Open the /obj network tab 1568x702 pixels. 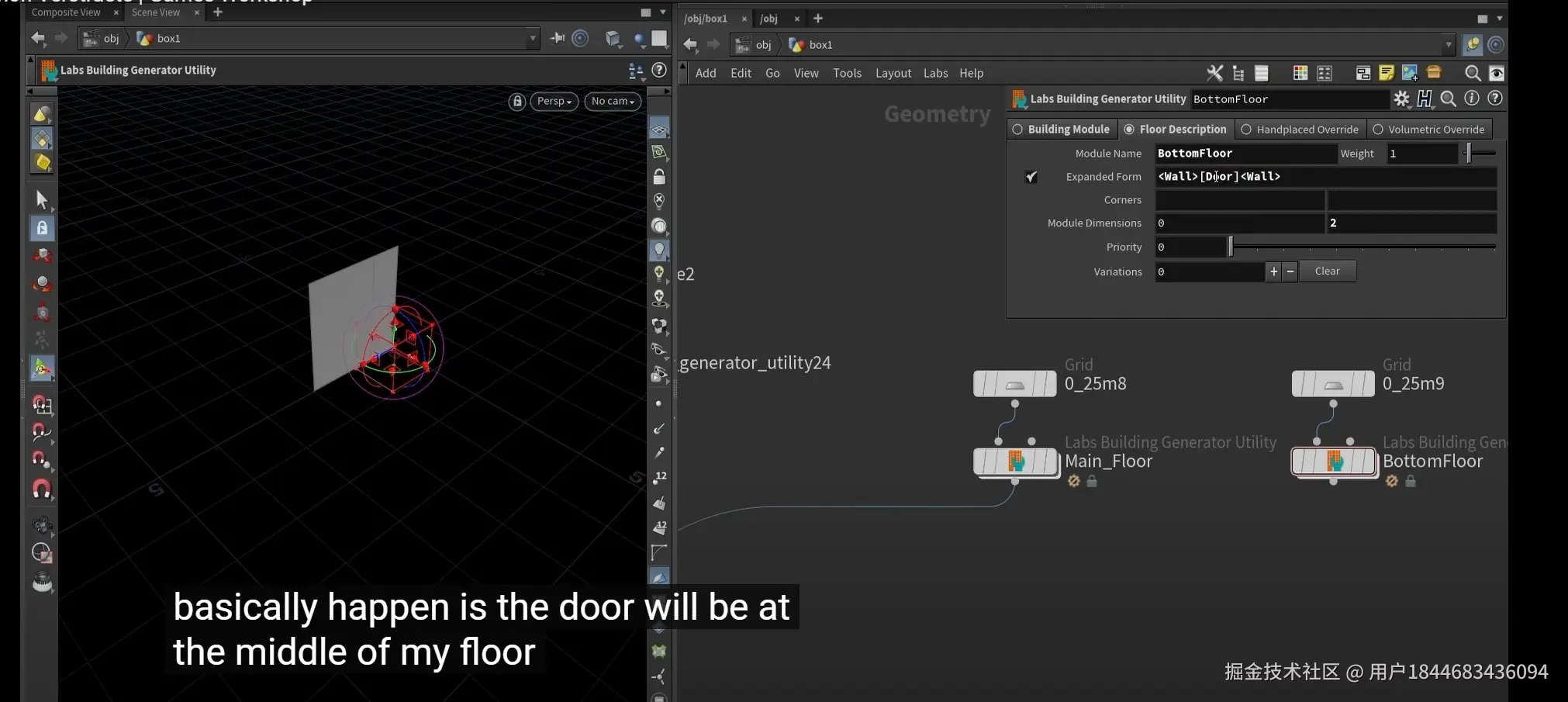768,19
